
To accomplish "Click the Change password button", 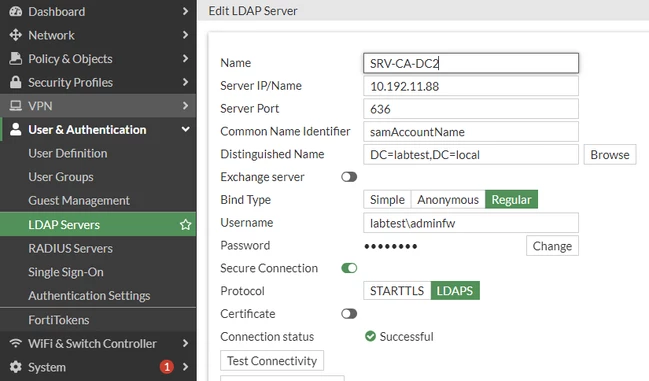I will click(552, 246).
